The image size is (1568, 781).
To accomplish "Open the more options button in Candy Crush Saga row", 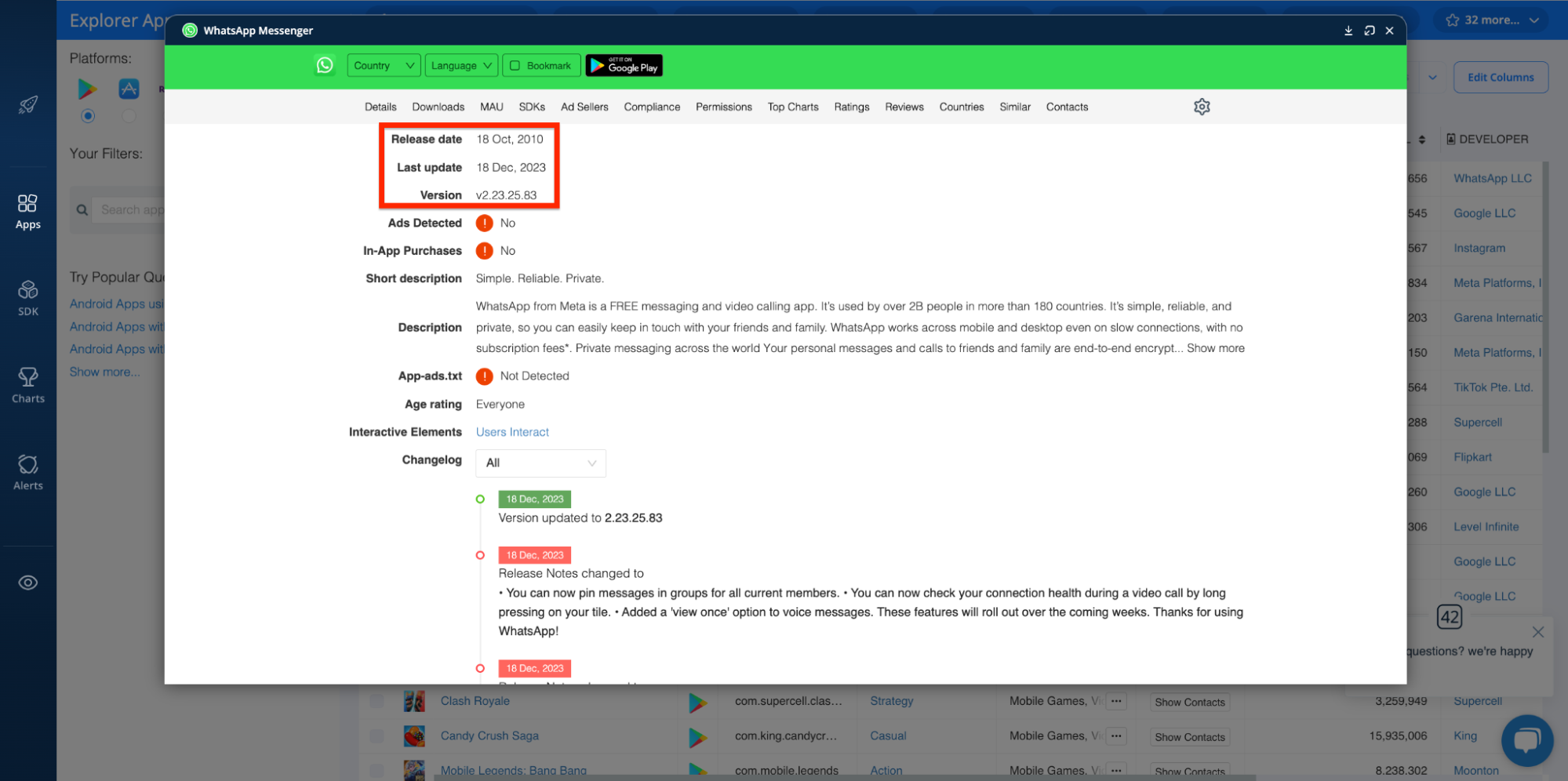I will [1116, 736].
